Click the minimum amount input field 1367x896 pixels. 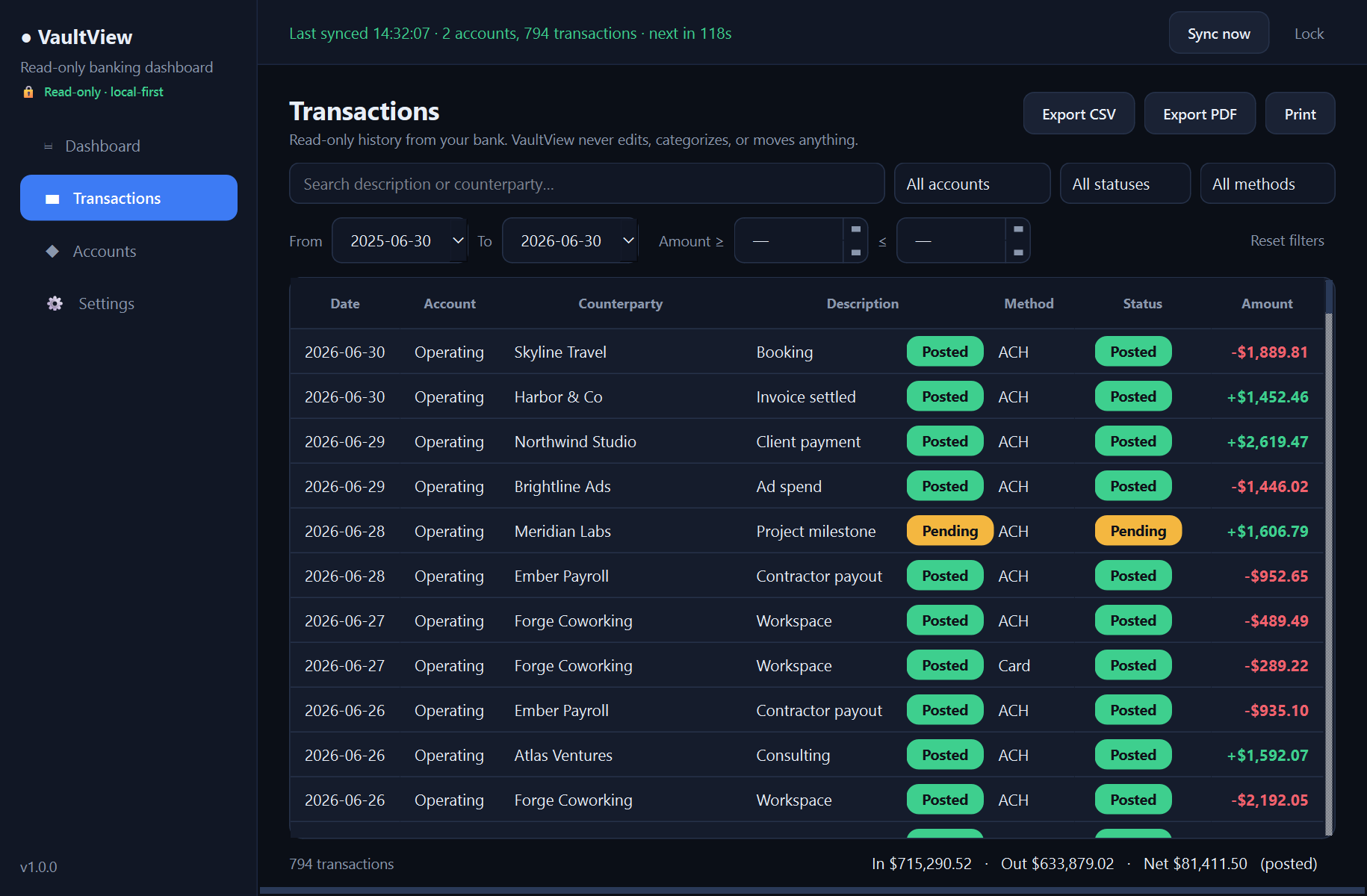tap(789, 240)
